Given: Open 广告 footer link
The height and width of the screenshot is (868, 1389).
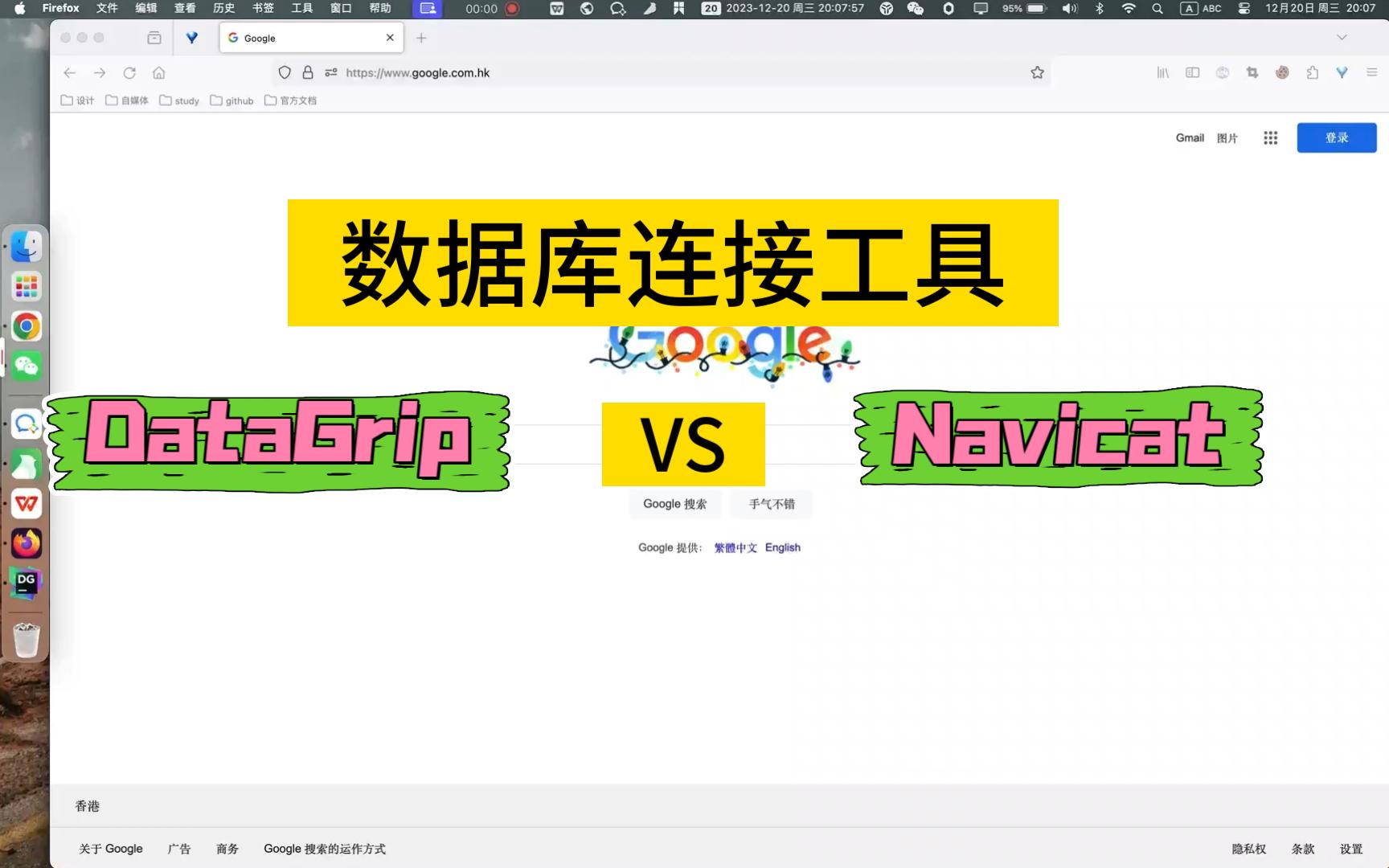Looking at the screenshot, I should 179,850.
